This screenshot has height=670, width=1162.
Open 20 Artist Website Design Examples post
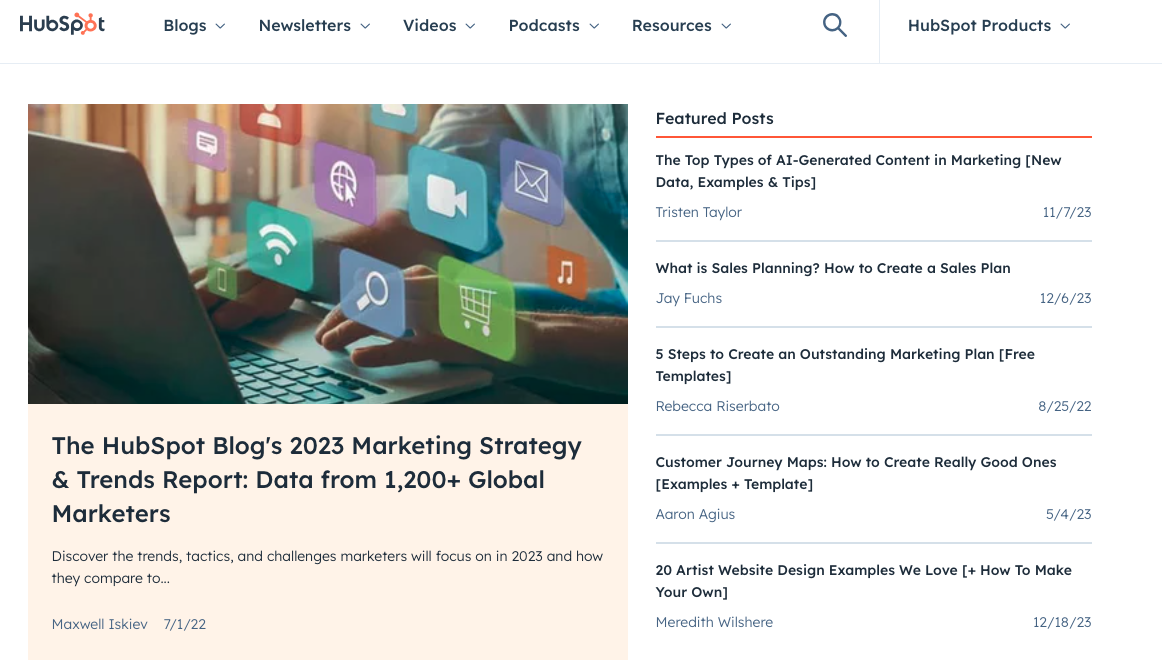pyautogui.click(x=863, y=581)
